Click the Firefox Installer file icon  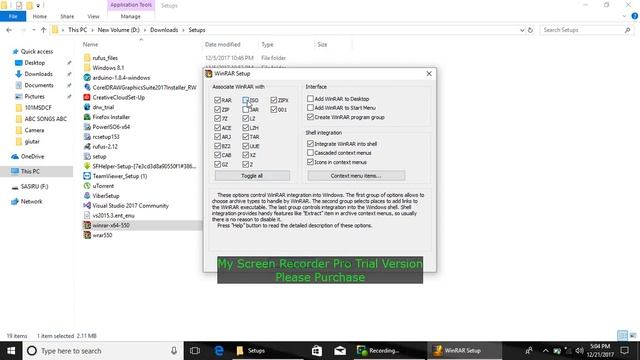click(x=87, y=117)
